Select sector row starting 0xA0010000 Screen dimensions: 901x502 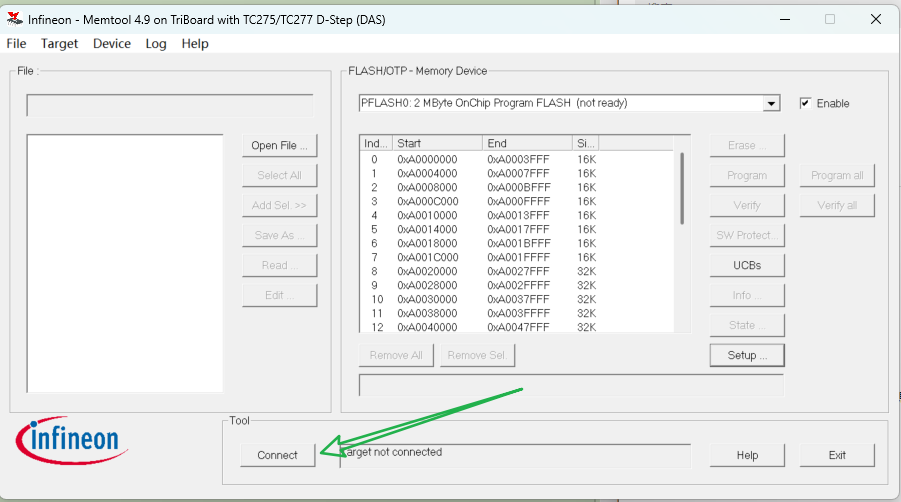coord(517,215)
